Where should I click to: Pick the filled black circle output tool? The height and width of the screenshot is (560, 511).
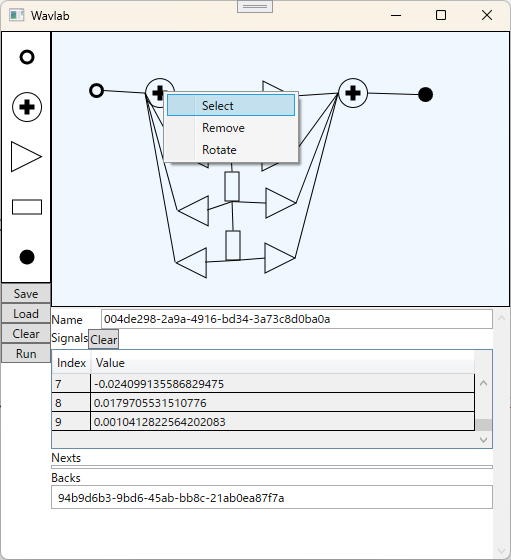(27, 257)
